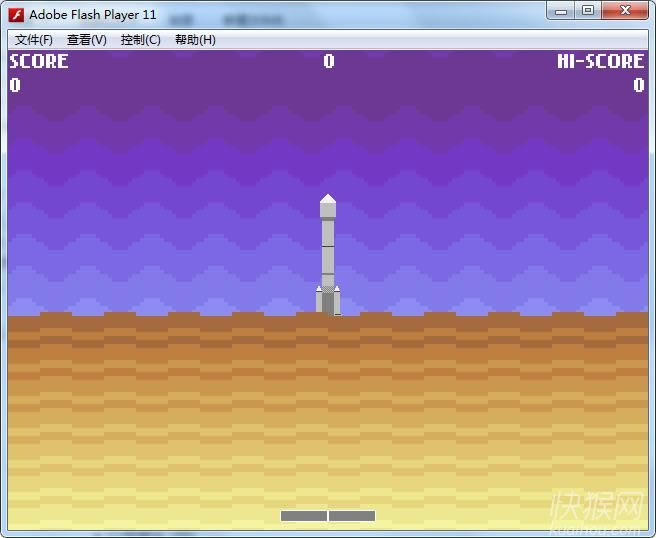Screen dimensions: 656x538
Task: Click the 快猴网 watermark logo
Action: click(598, 510)
